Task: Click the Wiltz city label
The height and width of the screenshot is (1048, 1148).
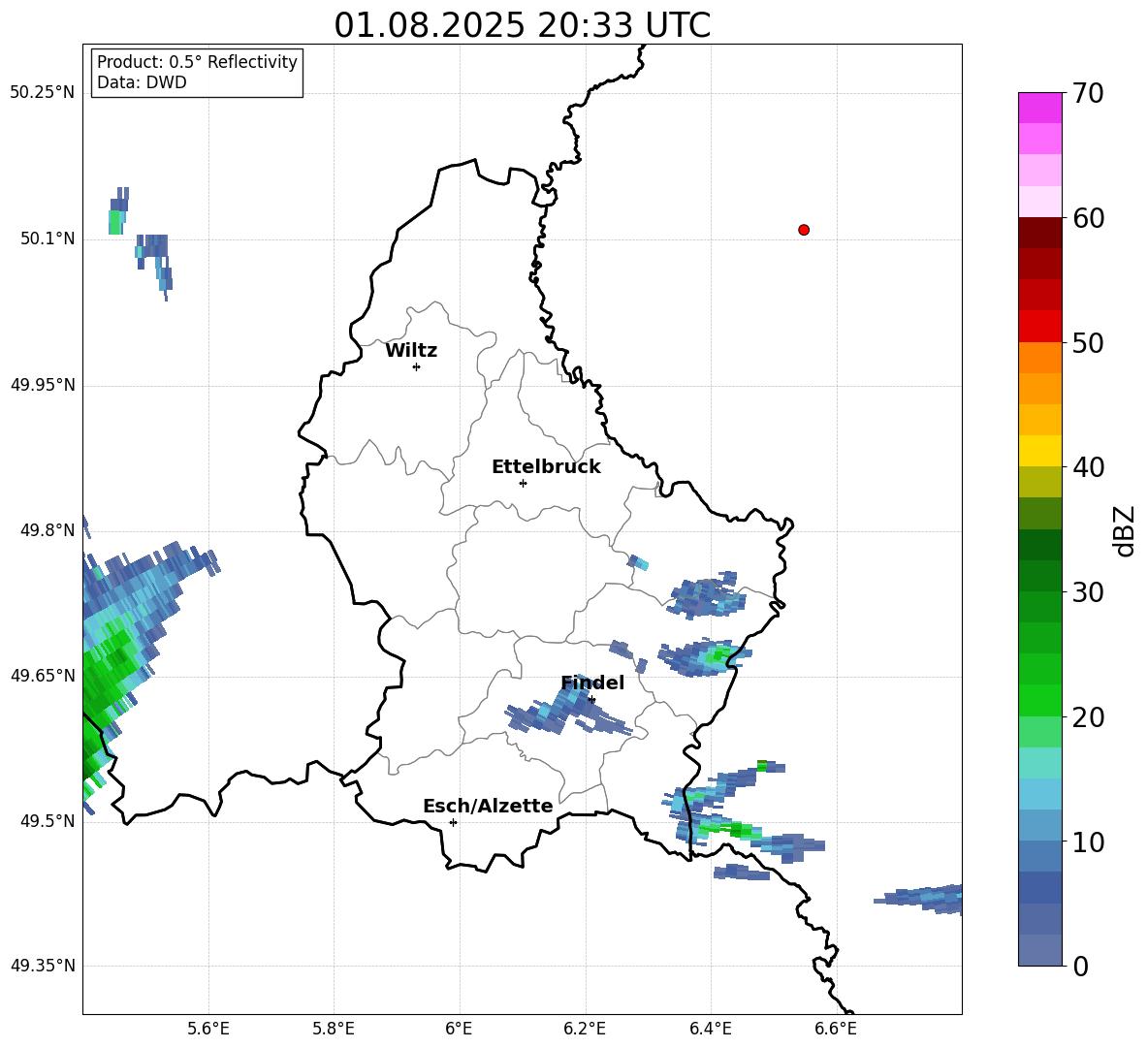Action: (x=411, y=351)
